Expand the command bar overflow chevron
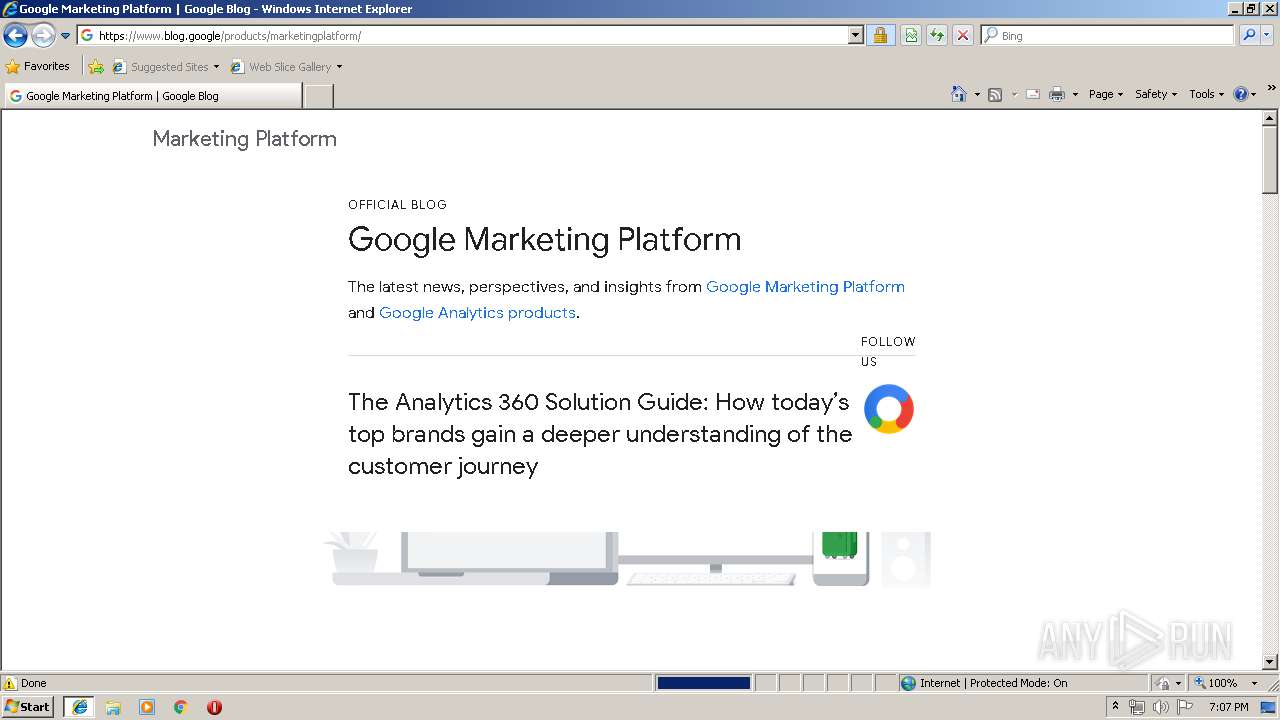Image resolution: width=1280 pixels, height=720 pixels. click(x=1272, y=88)
